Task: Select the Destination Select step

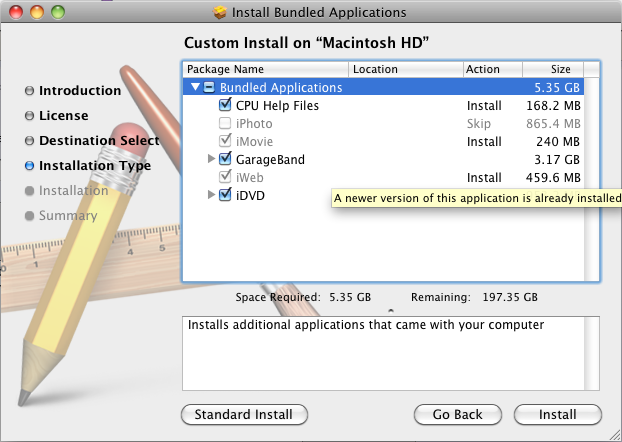Action: tap(99, 141)
